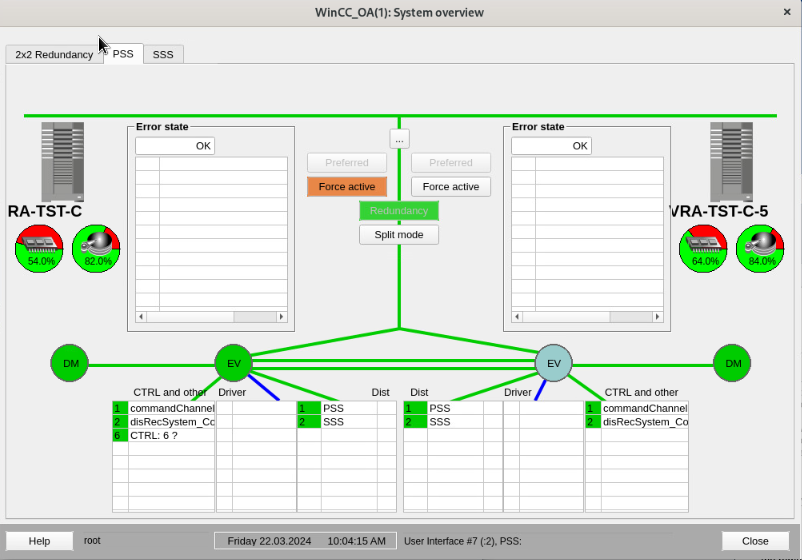Enable Split mode
Screen dimensions: 802x560
pos(399,235)
